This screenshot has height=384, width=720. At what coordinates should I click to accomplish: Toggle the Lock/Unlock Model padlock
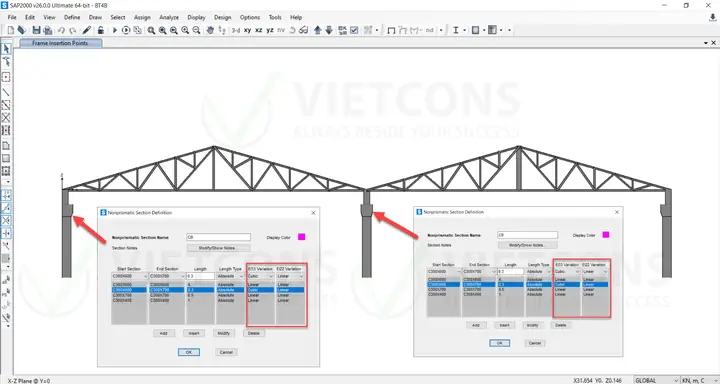tap(101, 30)
